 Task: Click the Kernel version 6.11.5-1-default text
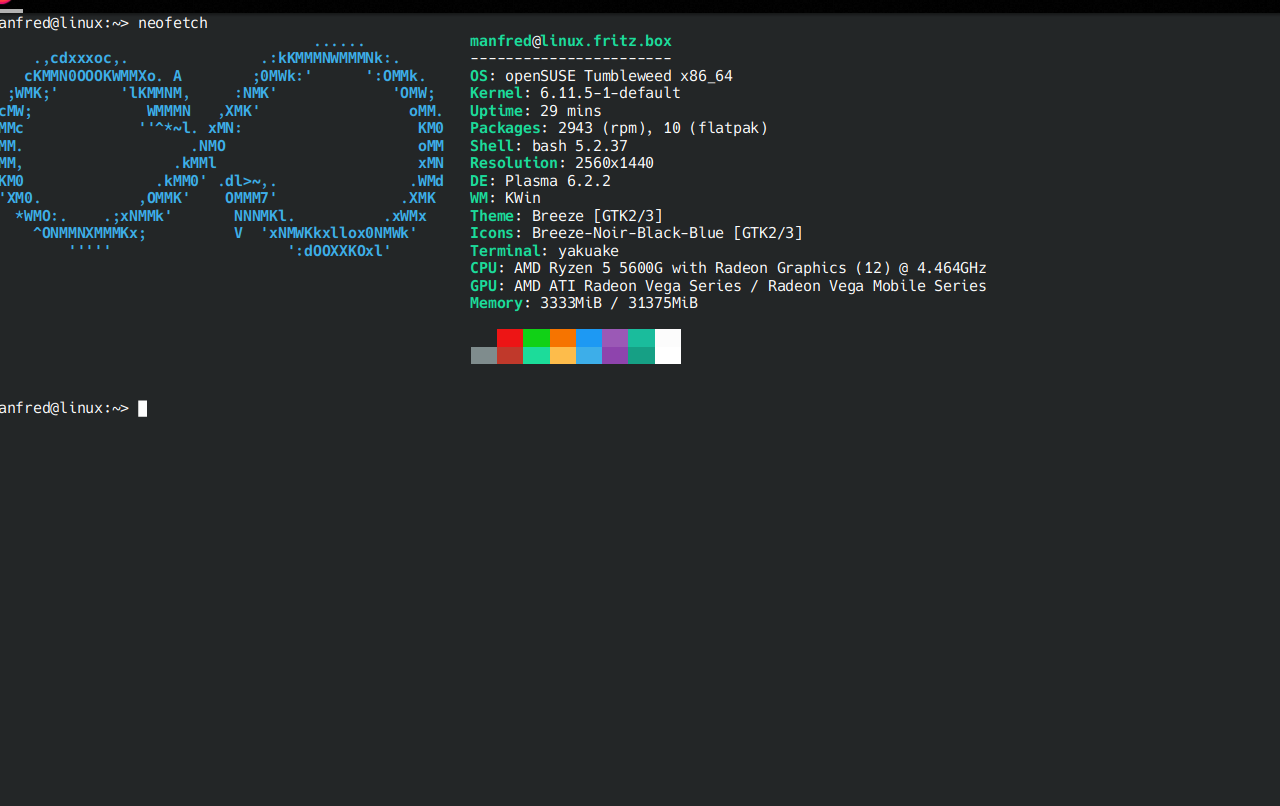610,93
